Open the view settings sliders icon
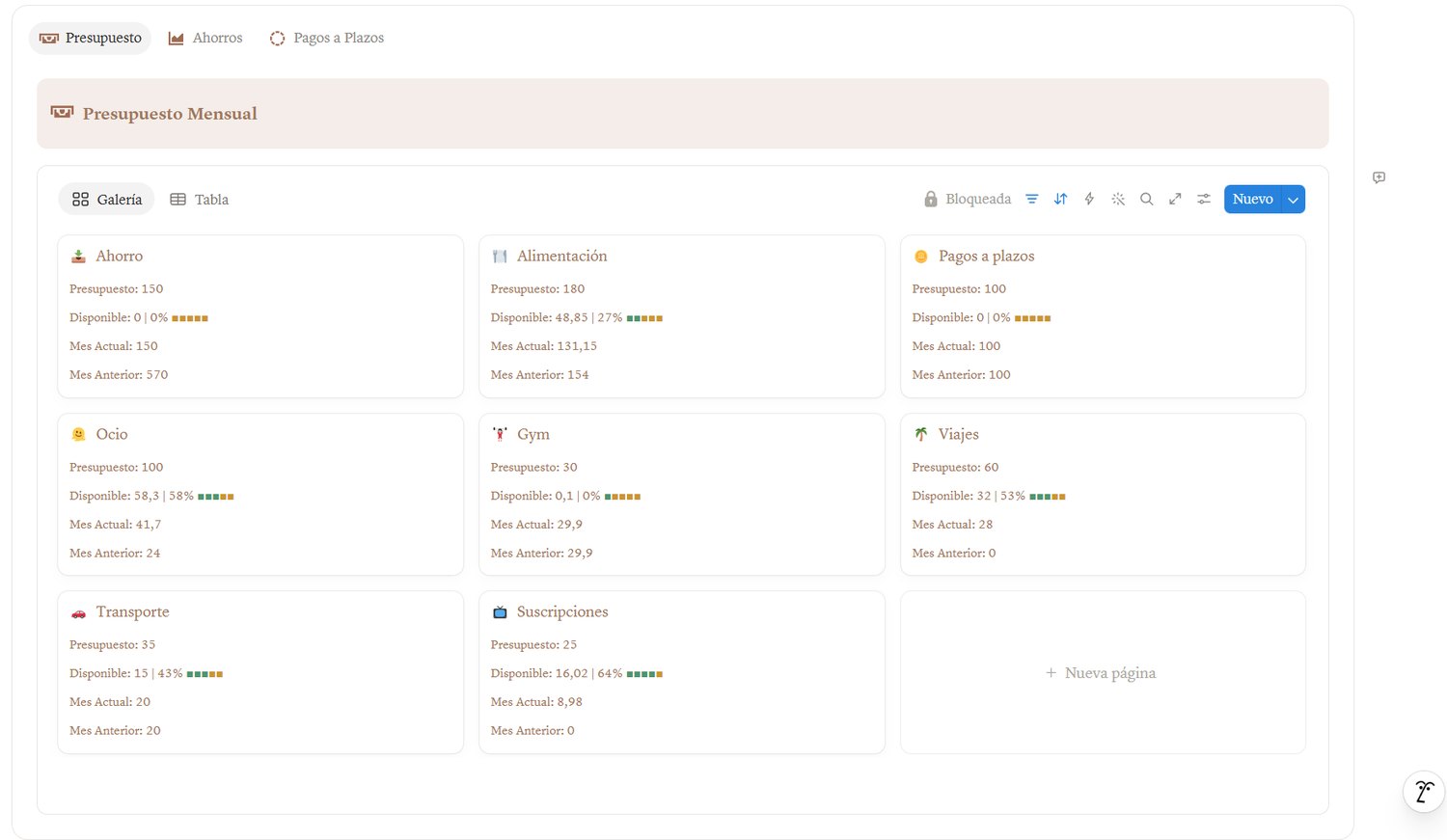Image resolution: width=1447 pixels, height=840 pixels. tap(1204, 200)
